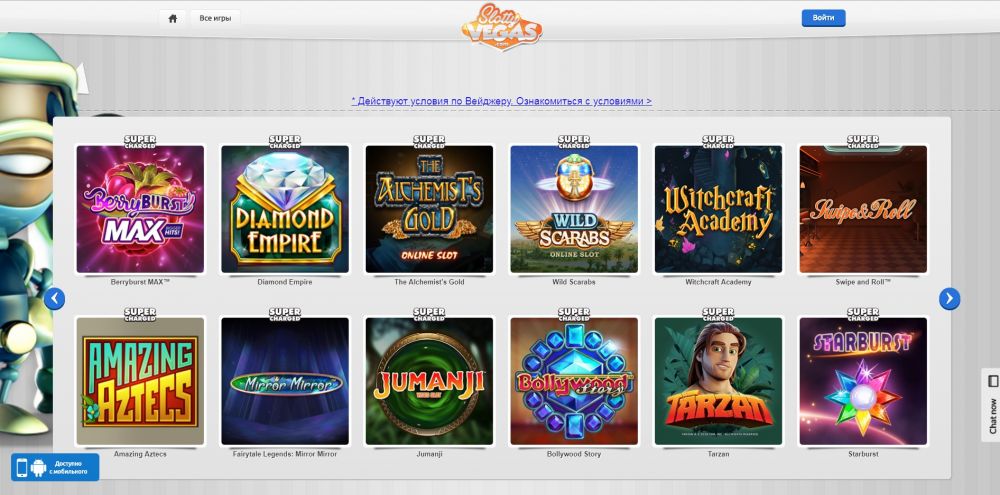Launch the Diamond Empire game thumbnail

[x=285, y=209]
